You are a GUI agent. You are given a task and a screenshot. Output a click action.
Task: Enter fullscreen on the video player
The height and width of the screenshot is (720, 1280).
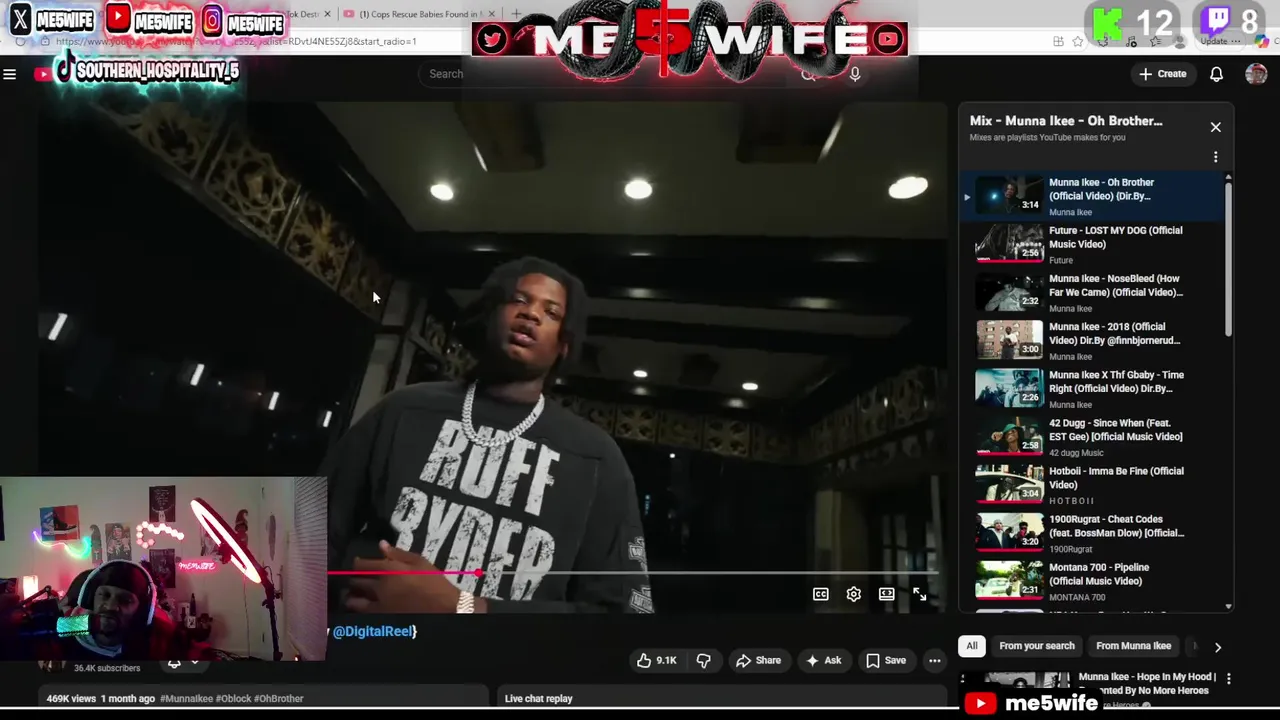click(919, 594)
